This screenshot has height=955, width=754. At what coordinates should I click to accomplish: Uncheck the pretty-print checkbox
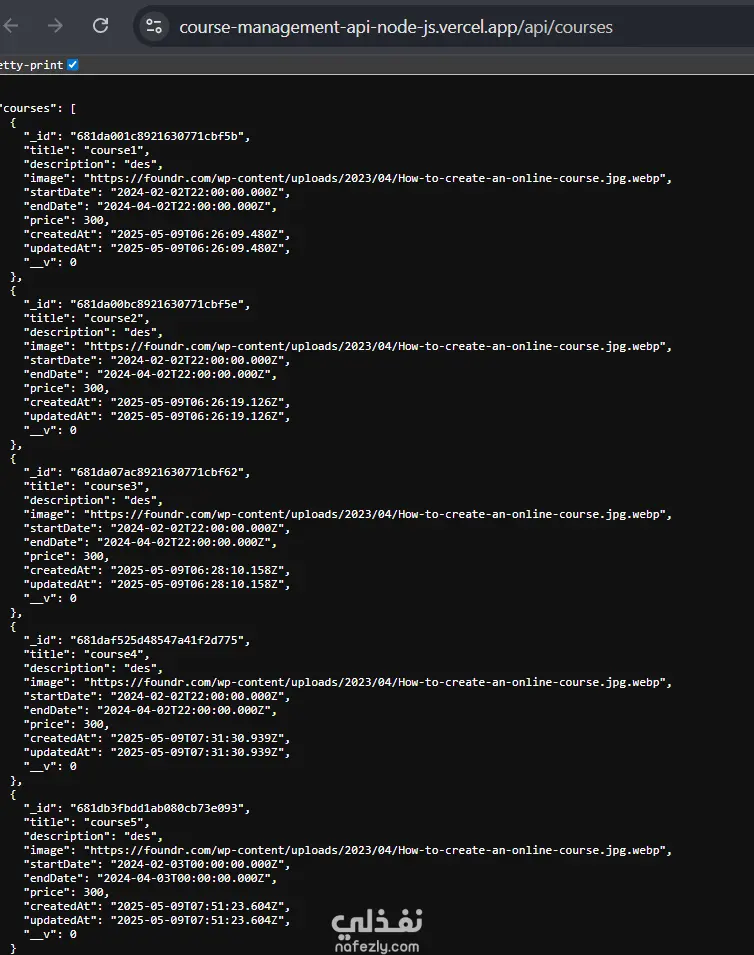coord(72,65)
